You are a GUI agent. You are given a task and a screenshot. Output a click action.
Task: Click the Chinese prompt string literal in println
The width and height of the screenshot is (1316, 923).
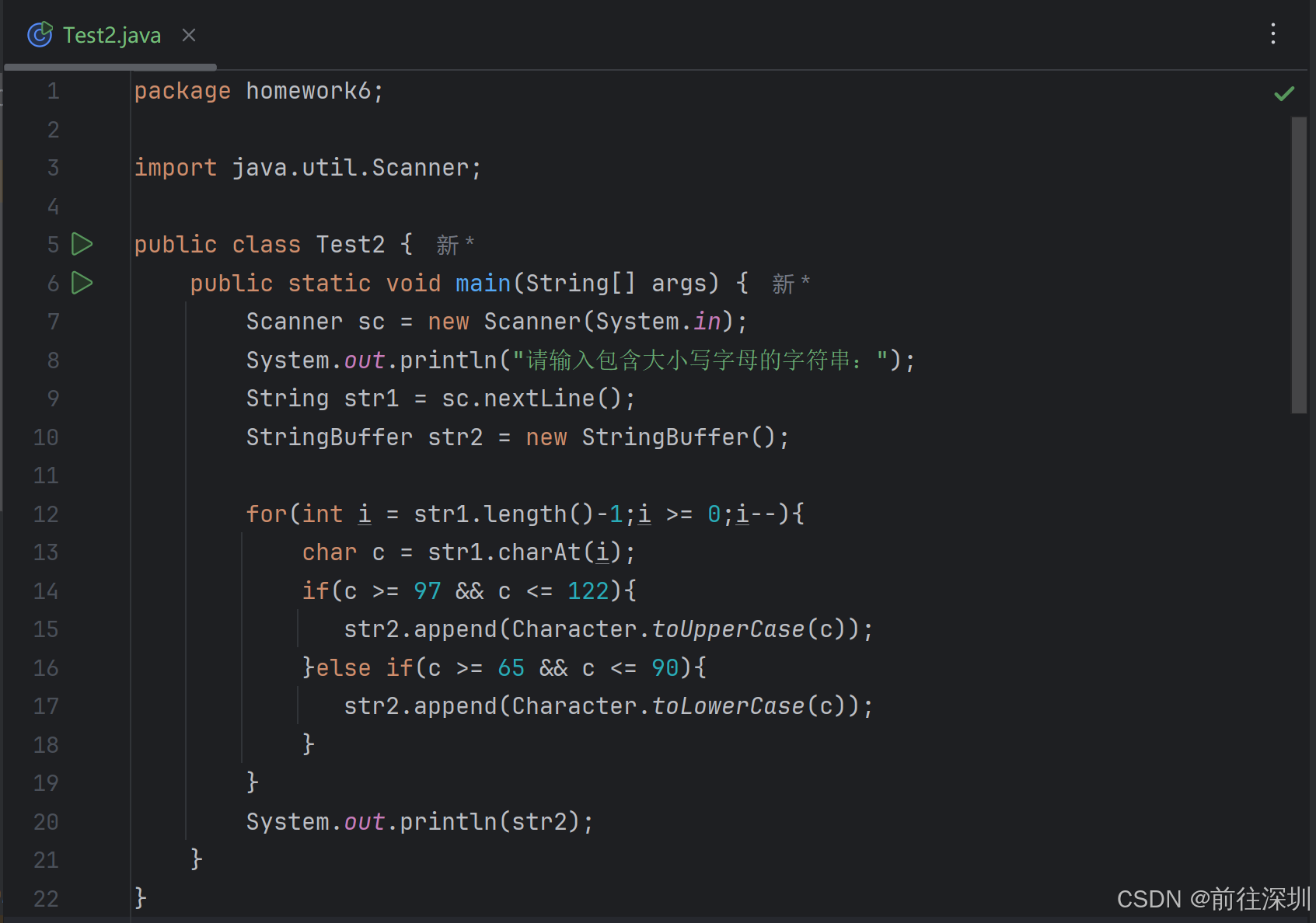(x=700, y=360)
